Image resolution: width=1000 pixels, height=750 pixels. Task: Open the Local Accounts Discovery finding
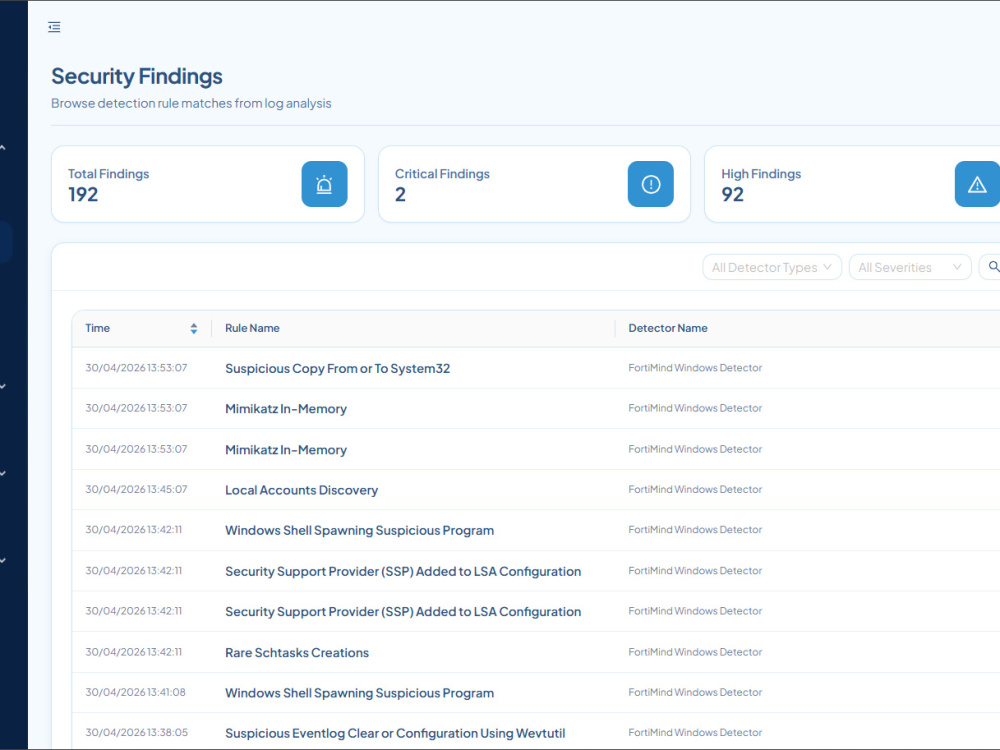tap(301, 490)
